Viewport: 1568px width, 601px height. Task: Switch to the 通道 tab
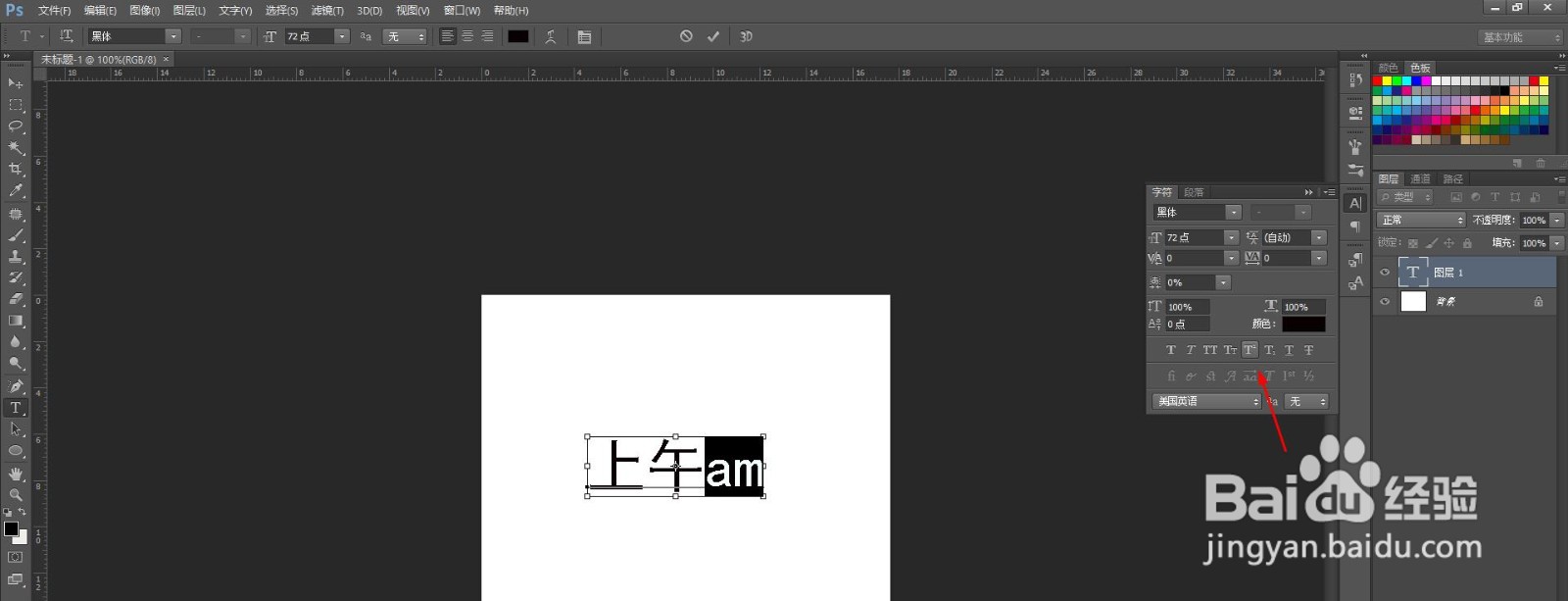1420,178
